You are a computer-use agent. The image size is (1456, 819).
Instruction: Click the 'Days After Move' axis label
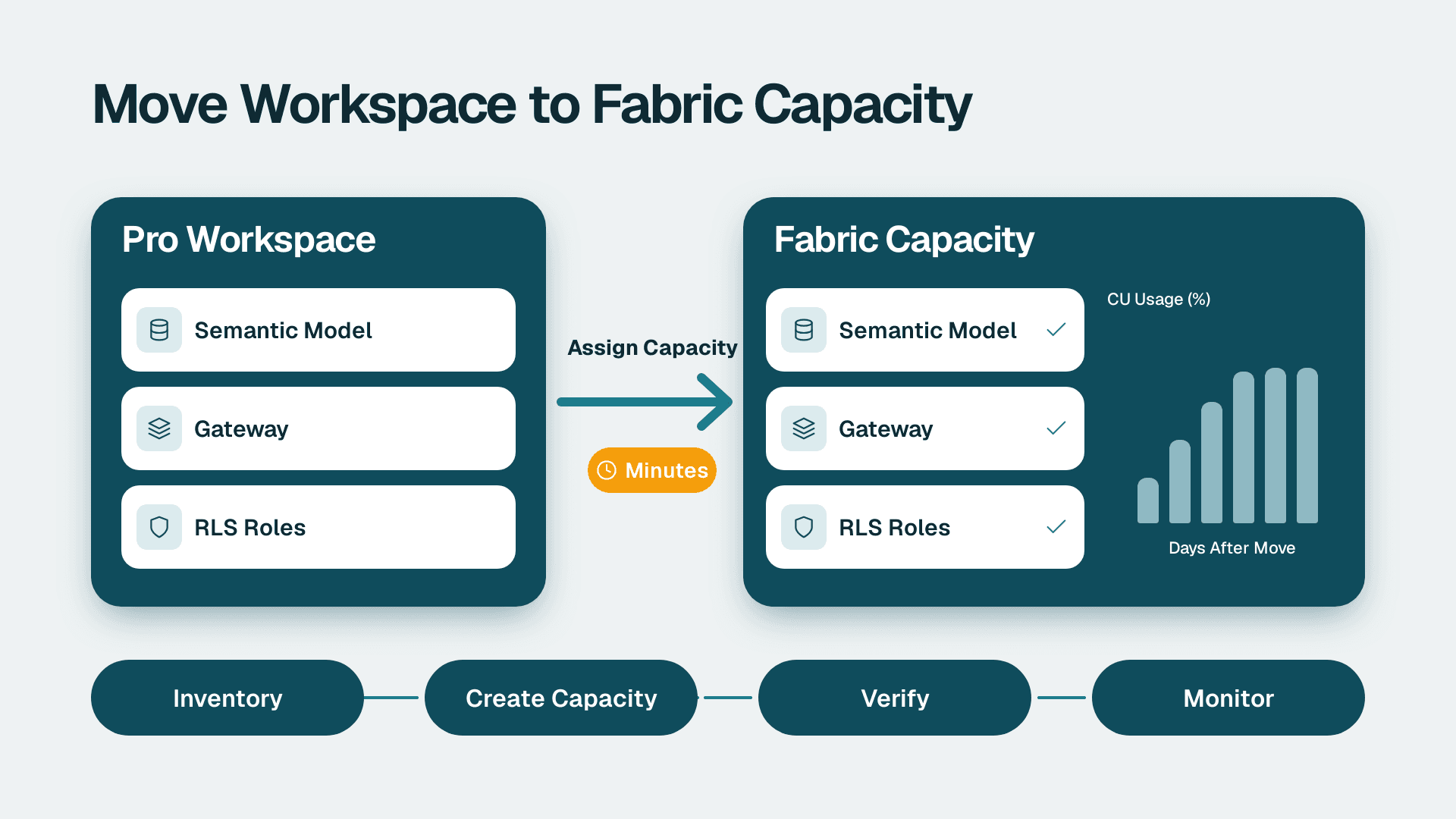(1232, 548)
